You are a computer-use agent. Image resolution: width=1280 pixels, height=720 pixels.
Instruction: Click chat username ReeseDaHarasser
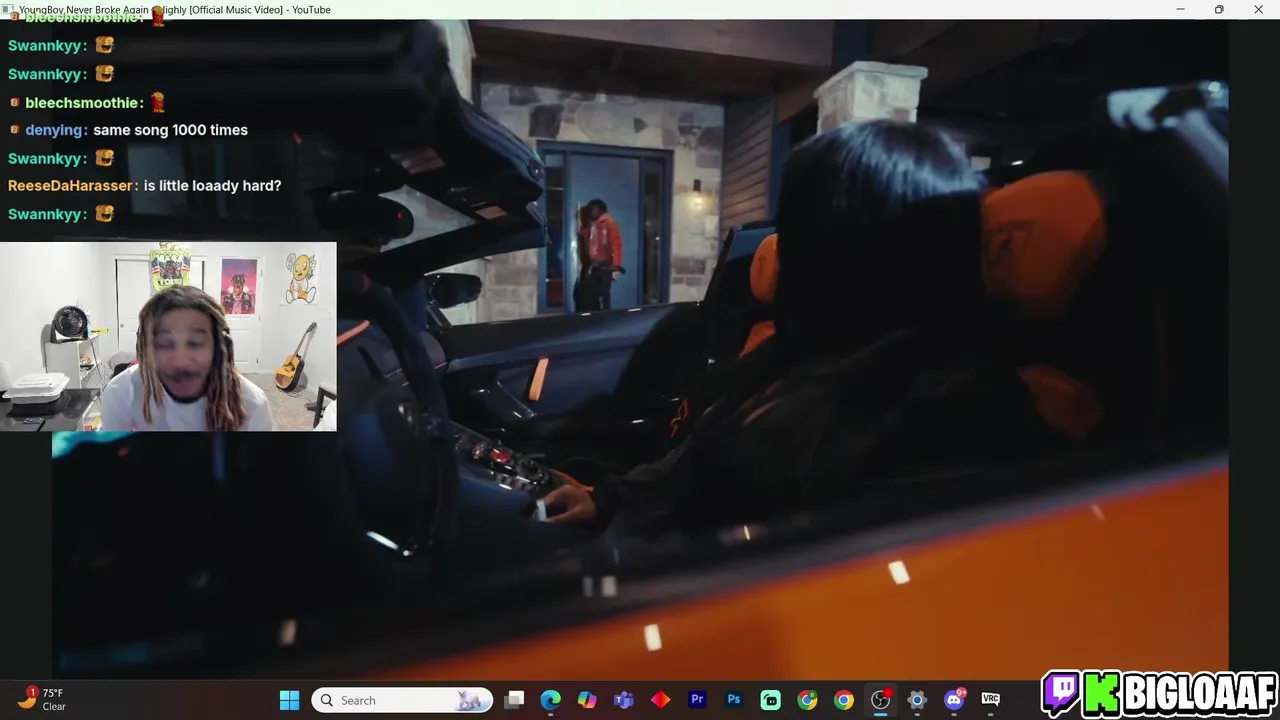71,186
